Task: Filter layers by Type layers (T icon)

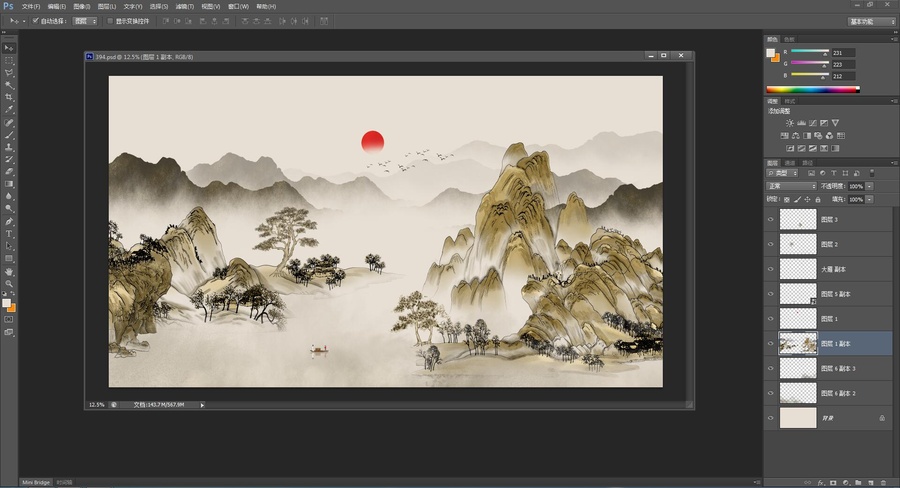Action: click(x=833, y=173)
